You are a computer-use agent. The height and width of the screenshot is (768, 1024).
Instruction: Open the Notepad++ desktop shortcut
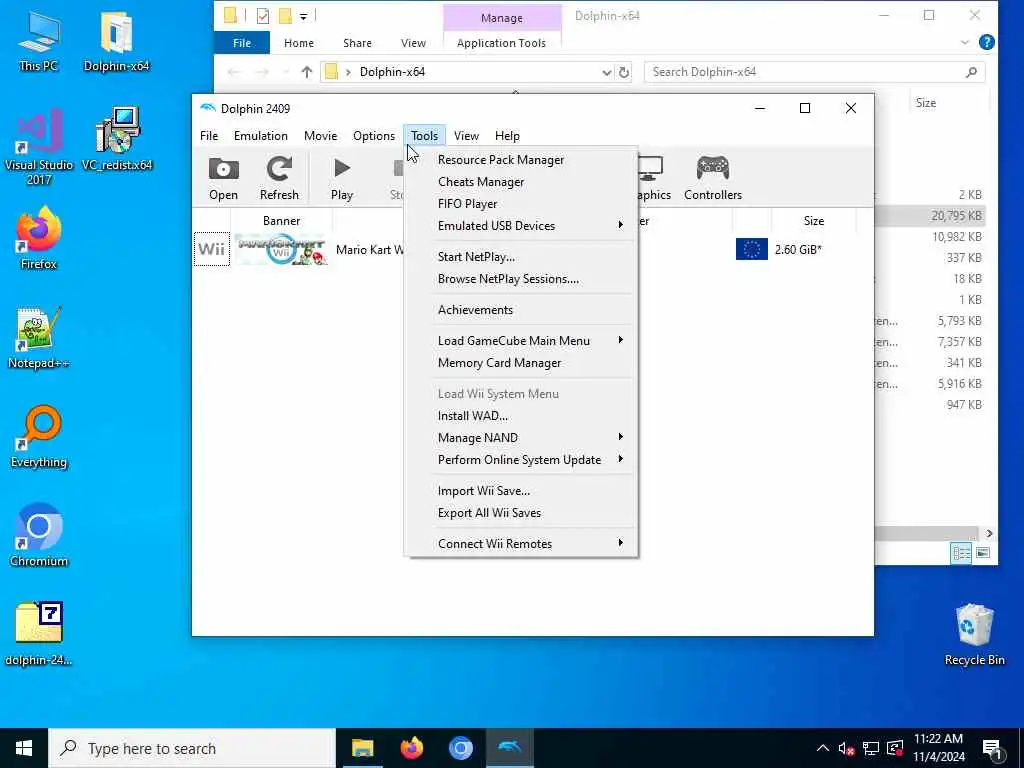(39, 337)
